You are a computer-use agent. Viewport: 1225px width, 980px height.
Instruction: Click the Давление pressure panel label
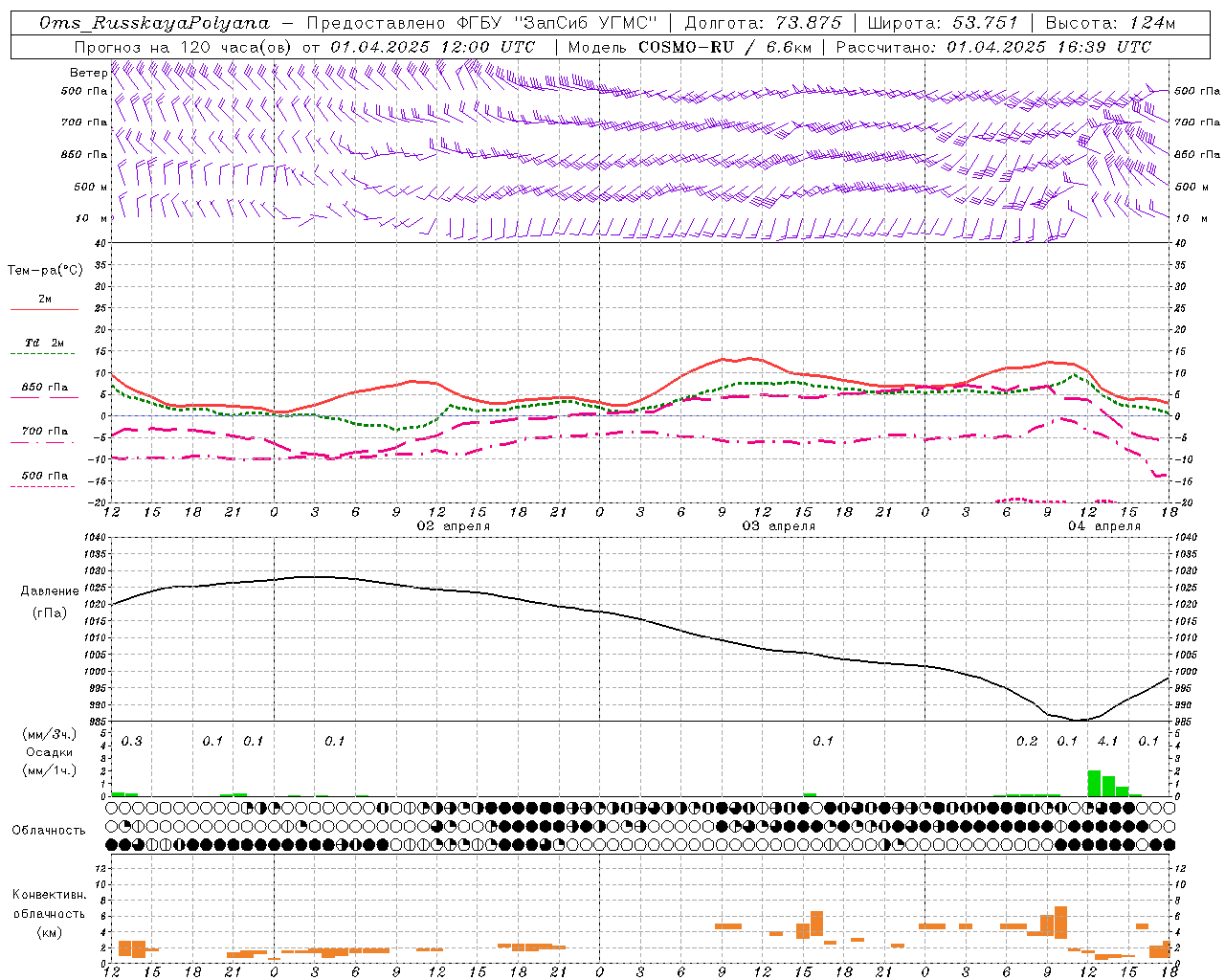pyautogui.click(x=50, y=591)
